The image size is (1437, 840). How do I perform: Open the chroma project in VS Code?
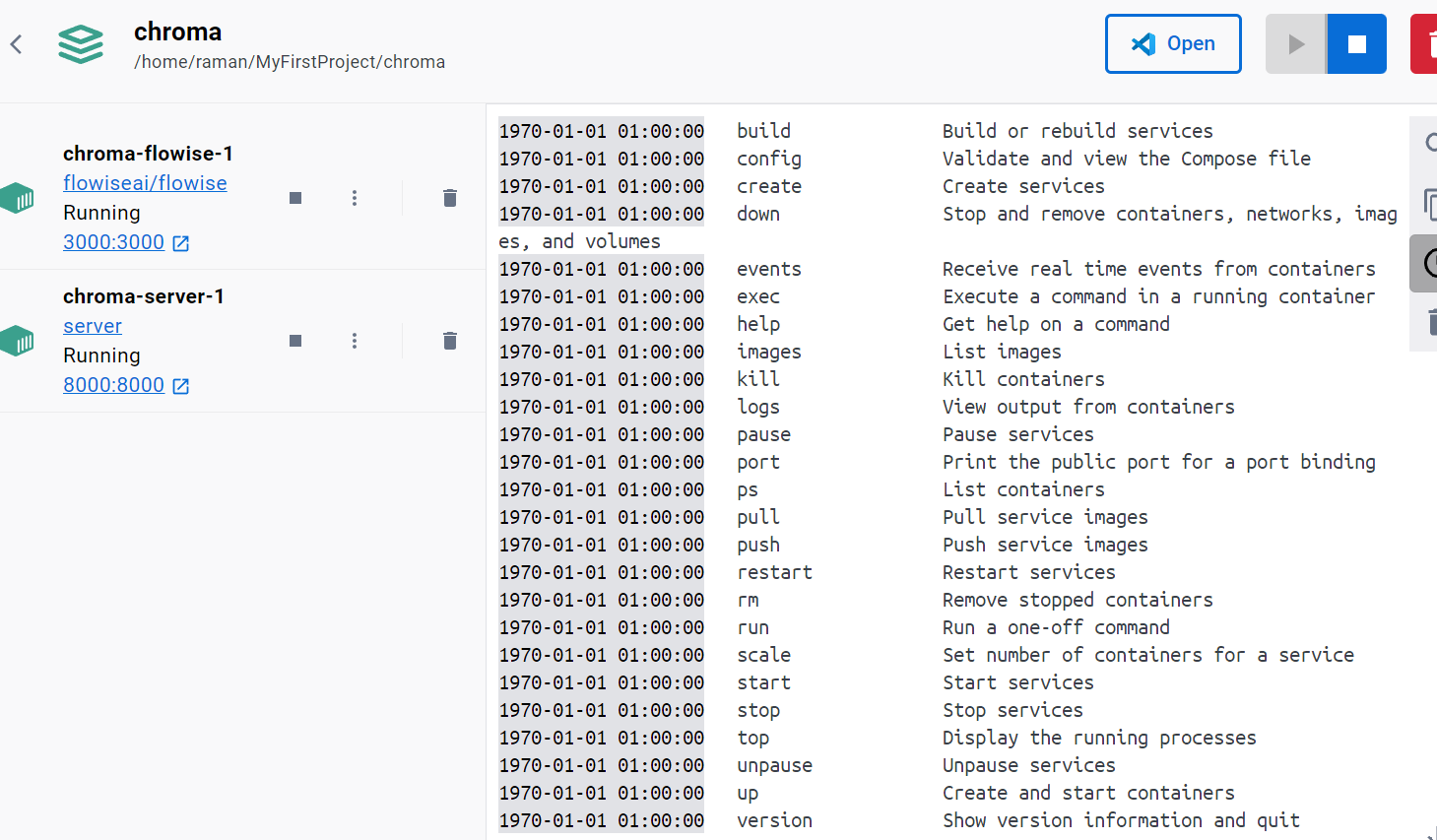[1173, 43]
